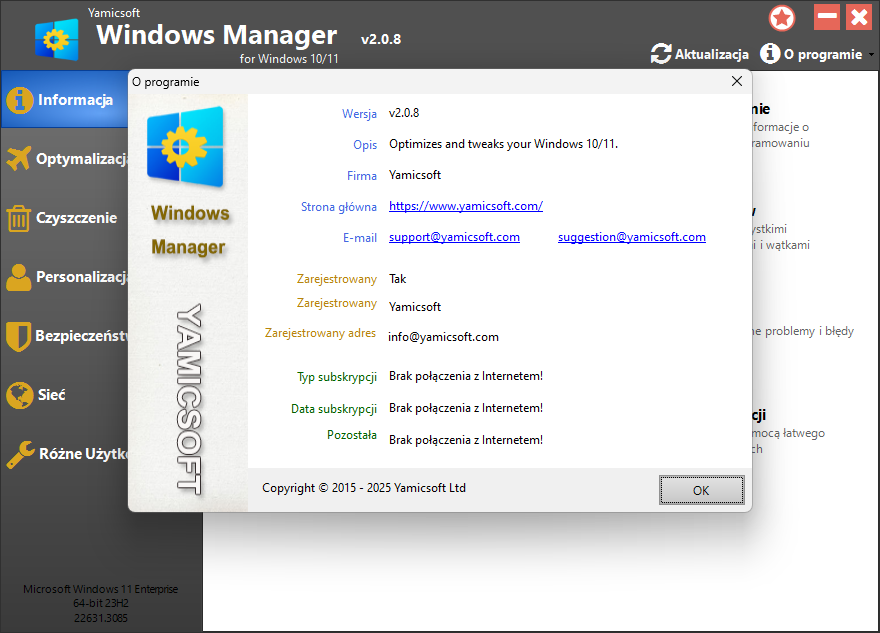Click the version text v2.0.8 in dialog
This screenshot has height=633, width=880.
tap(404, 113)
